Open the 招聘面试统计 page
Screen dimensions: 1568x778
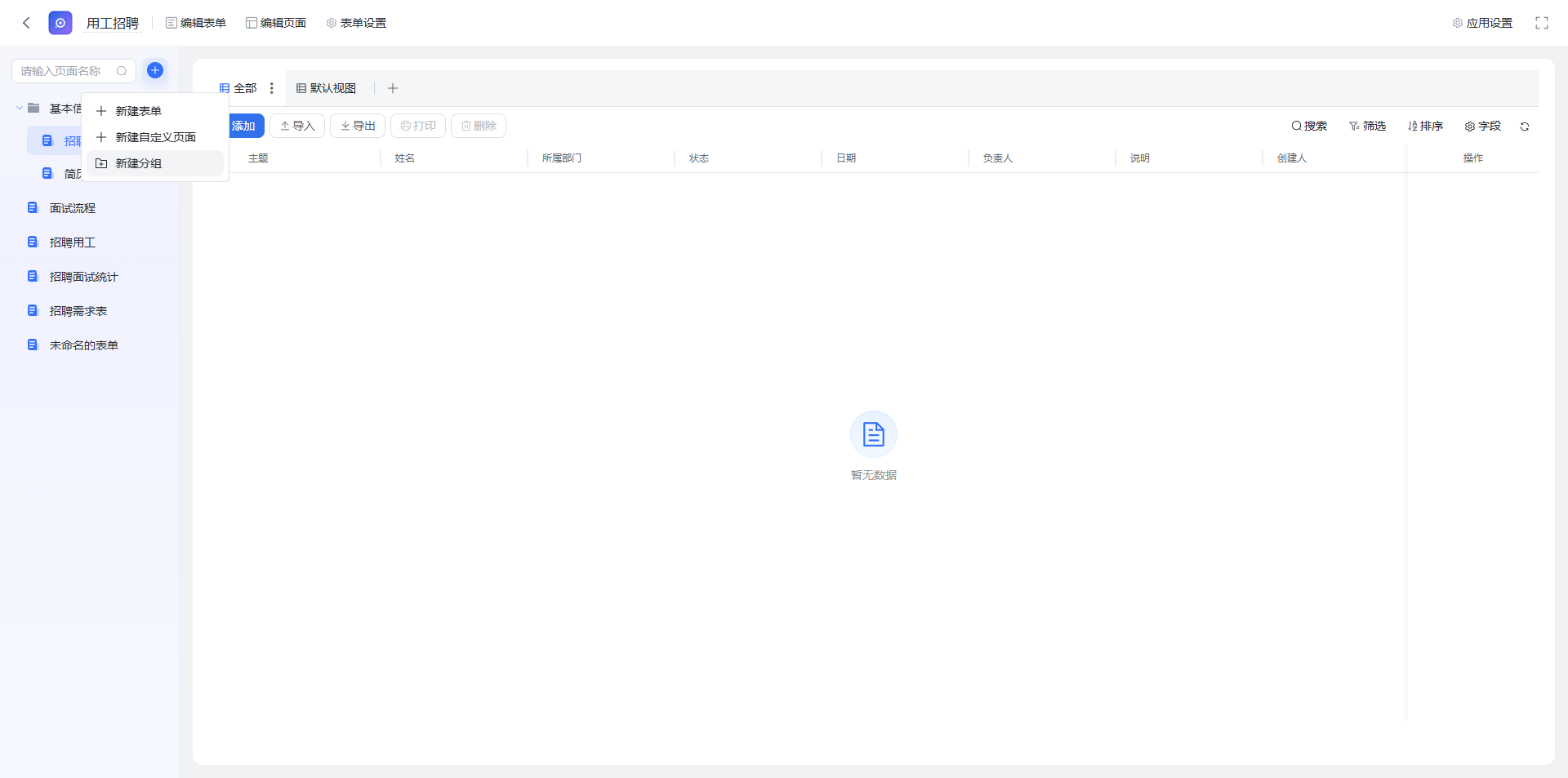point(84,277)
